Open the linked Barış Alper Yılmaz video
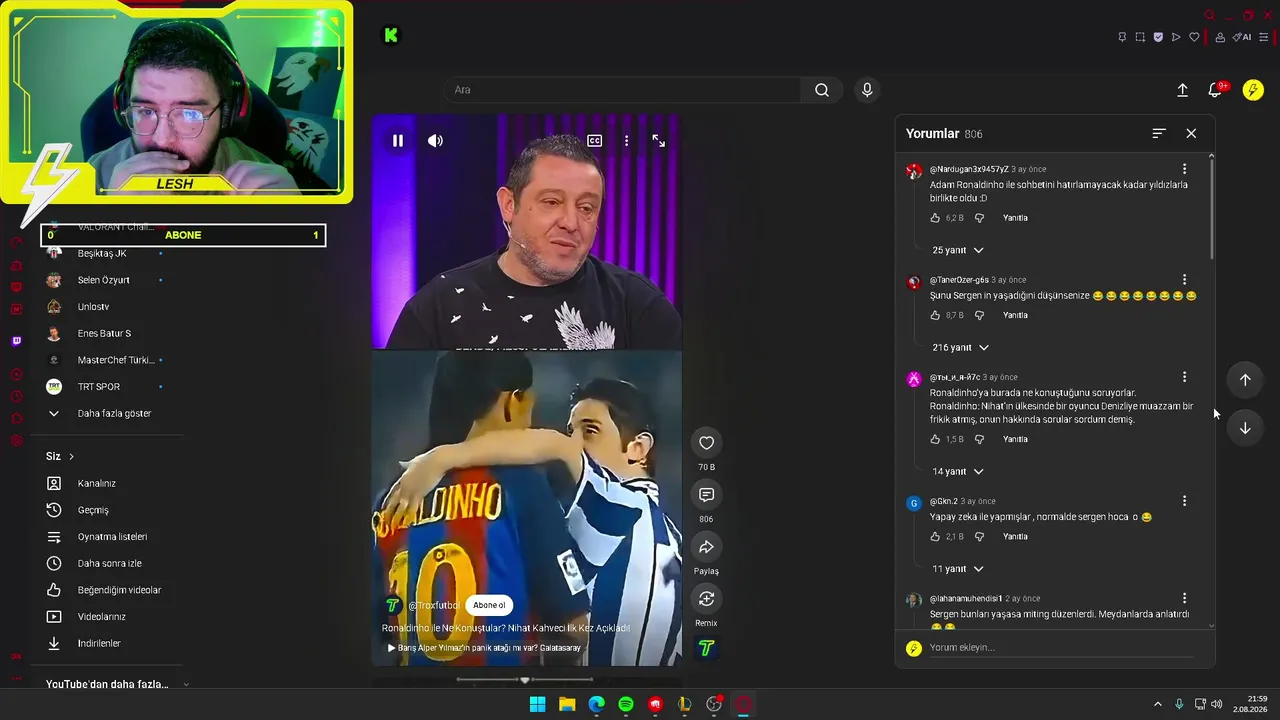This screenshot has width=1280, height=720. point(484,648)
